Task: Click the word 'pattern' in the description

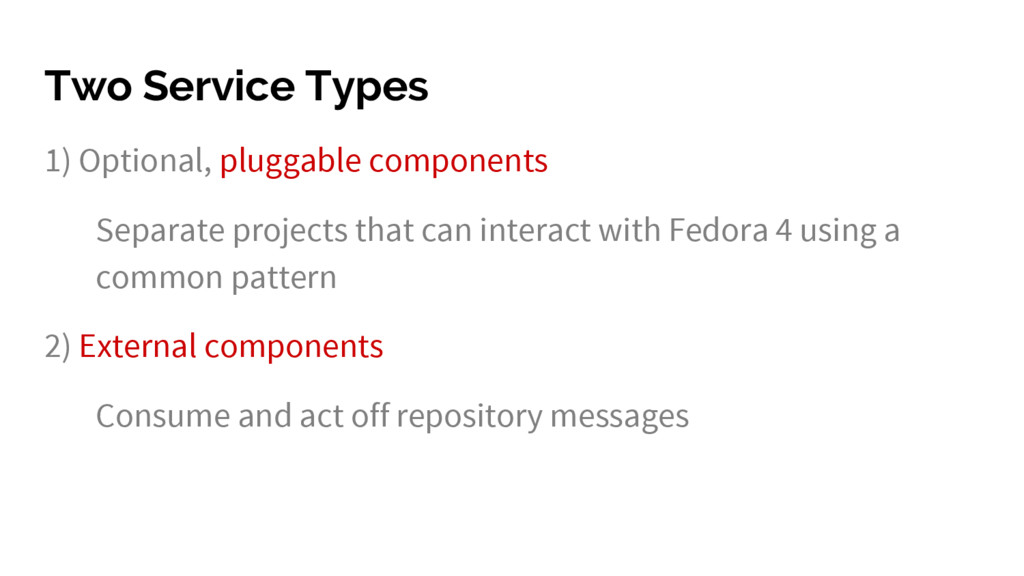Action: (284, 279)
